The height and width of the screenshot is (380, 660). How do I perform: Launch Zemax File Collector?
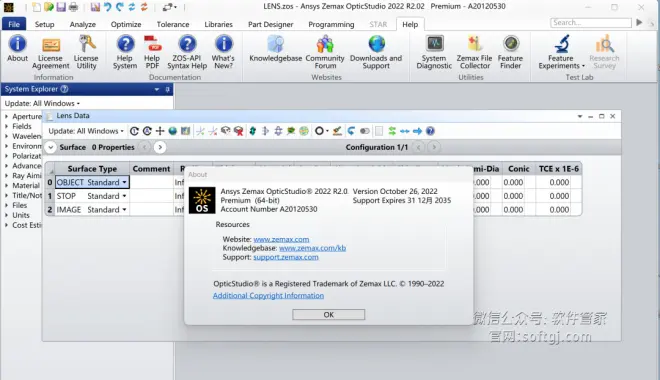pos(474,52)
